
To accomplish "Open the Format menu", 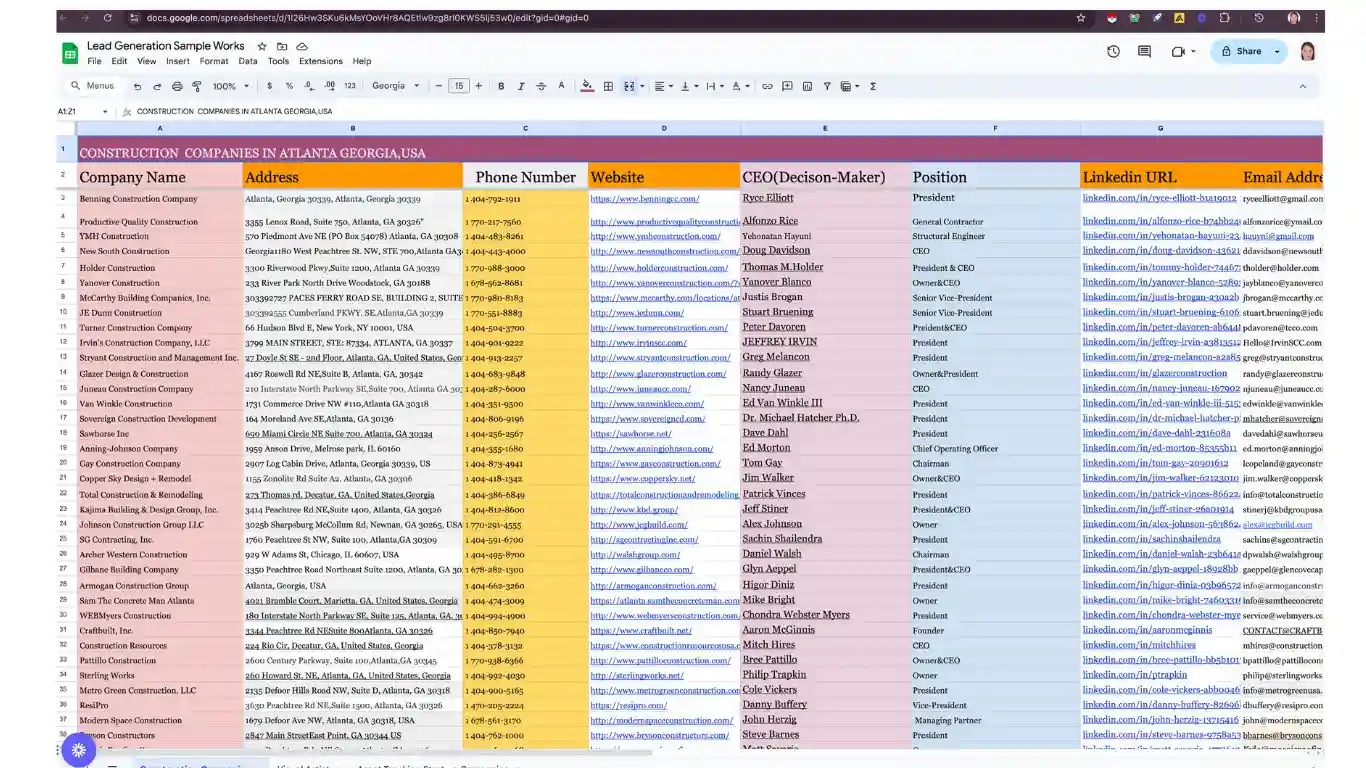I will [213, 61].
